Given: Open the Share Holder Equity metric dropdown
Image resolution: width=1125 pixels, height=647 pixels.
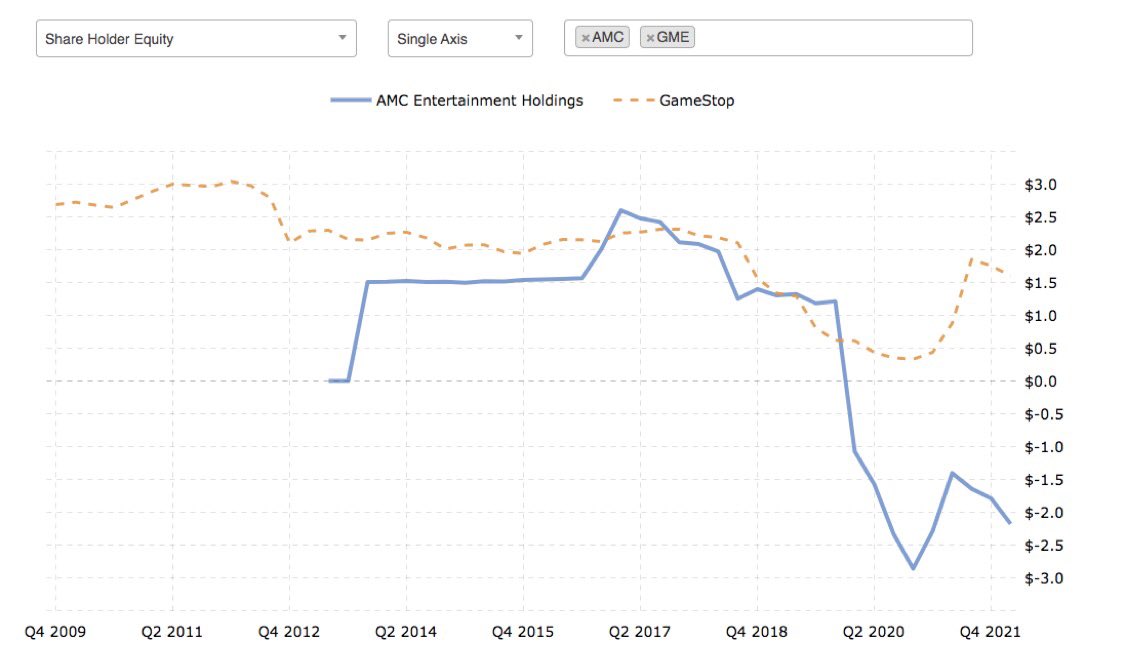Looking at the screenshot, I should click(195, 38).
